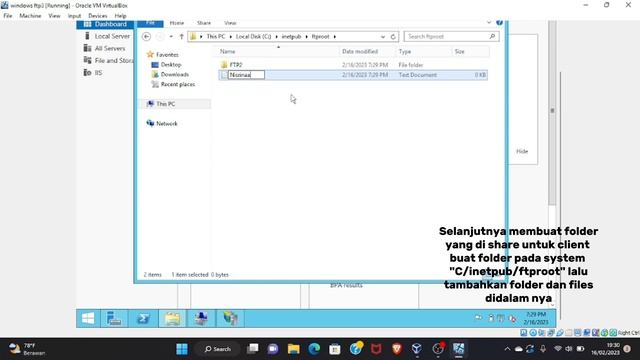Click the Local Server icon
This screenshot has width=640, height=360.
(x=87, y=36)
